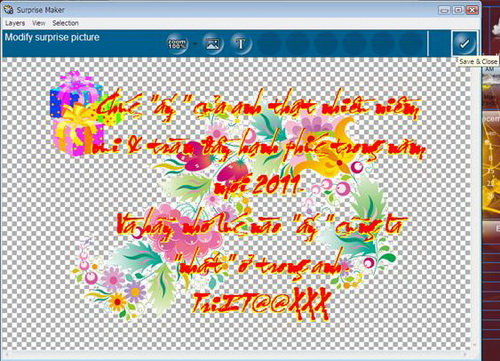The image size is (500, 361).
Task: Close the Surprise Maker window
Action: click(x=472, y=10)
